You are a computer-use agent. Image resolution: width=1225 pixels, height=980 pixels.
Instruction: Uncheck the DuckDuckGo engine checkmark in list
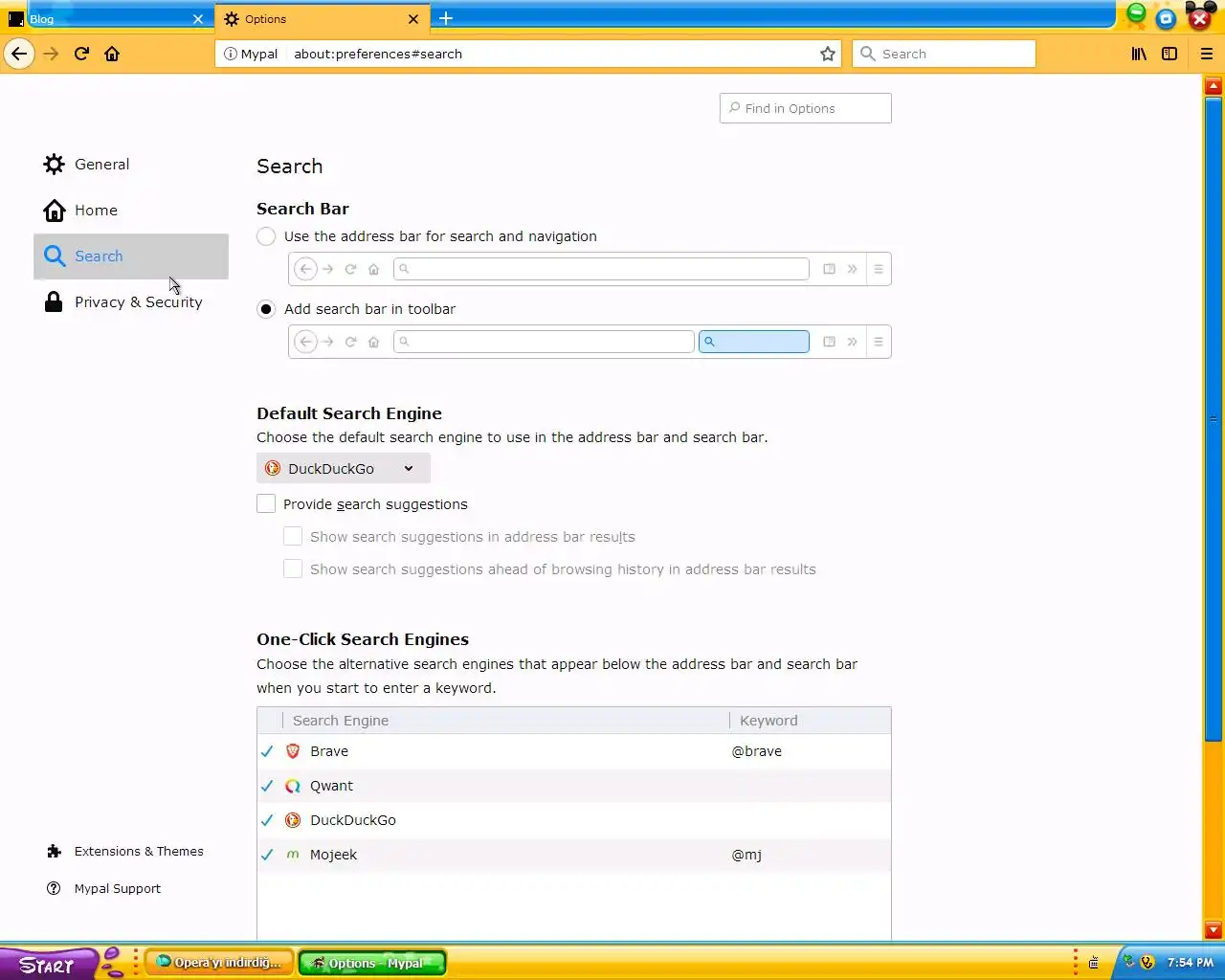point(267,820)
